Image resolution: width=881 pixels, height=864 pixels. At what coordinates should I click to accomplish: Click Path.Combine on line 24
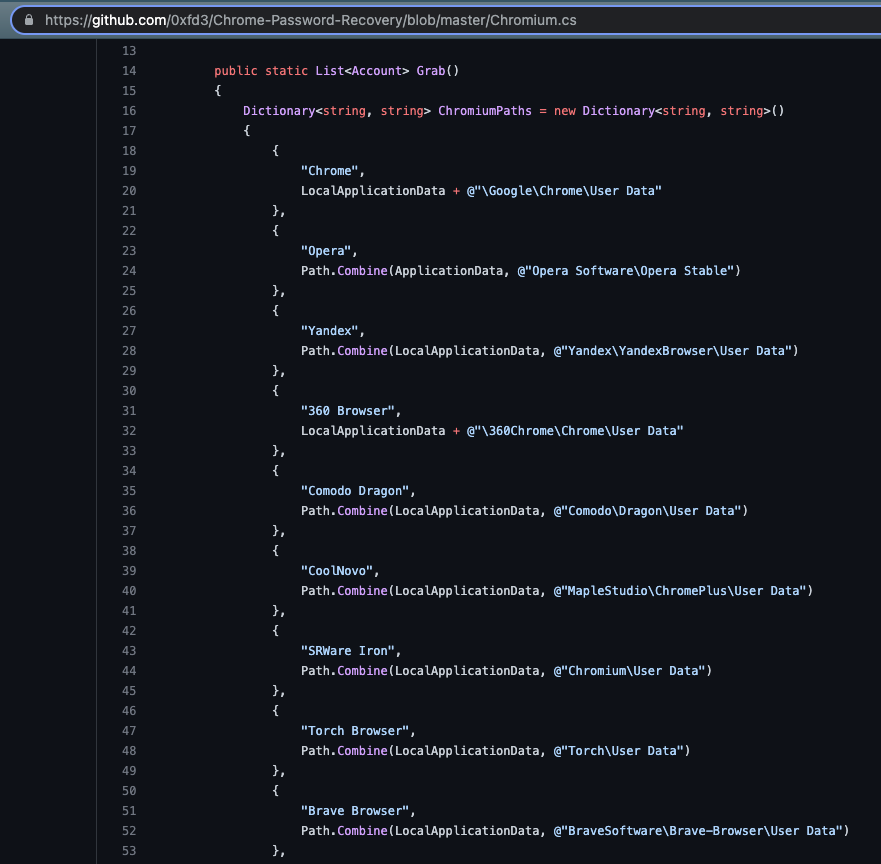344,271
